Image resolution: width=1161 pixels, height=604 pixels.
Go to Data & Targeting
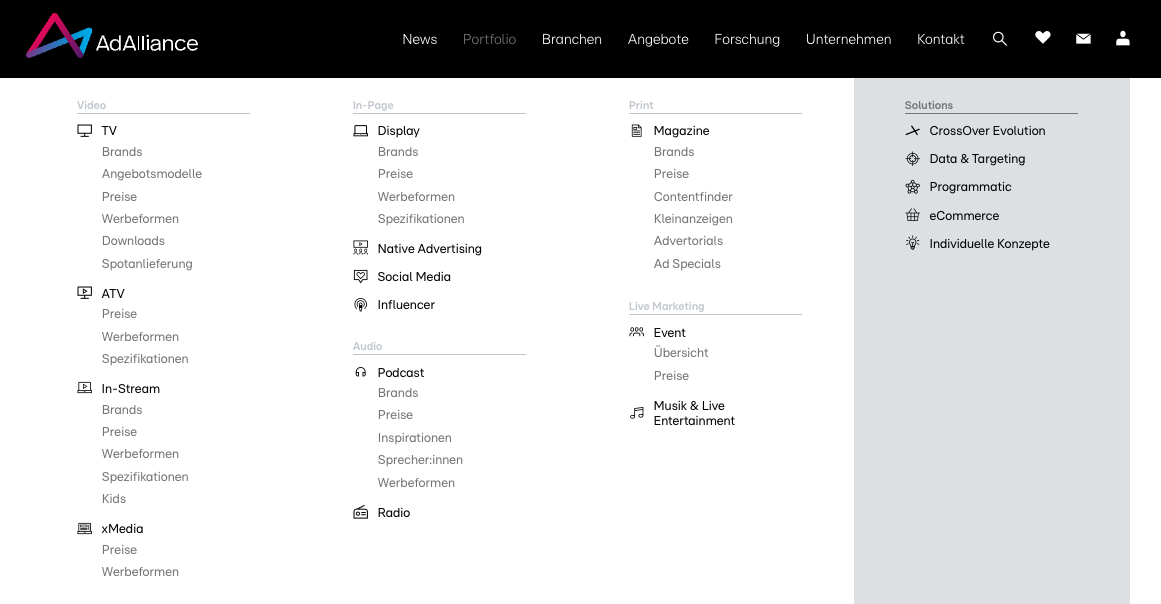976,159
